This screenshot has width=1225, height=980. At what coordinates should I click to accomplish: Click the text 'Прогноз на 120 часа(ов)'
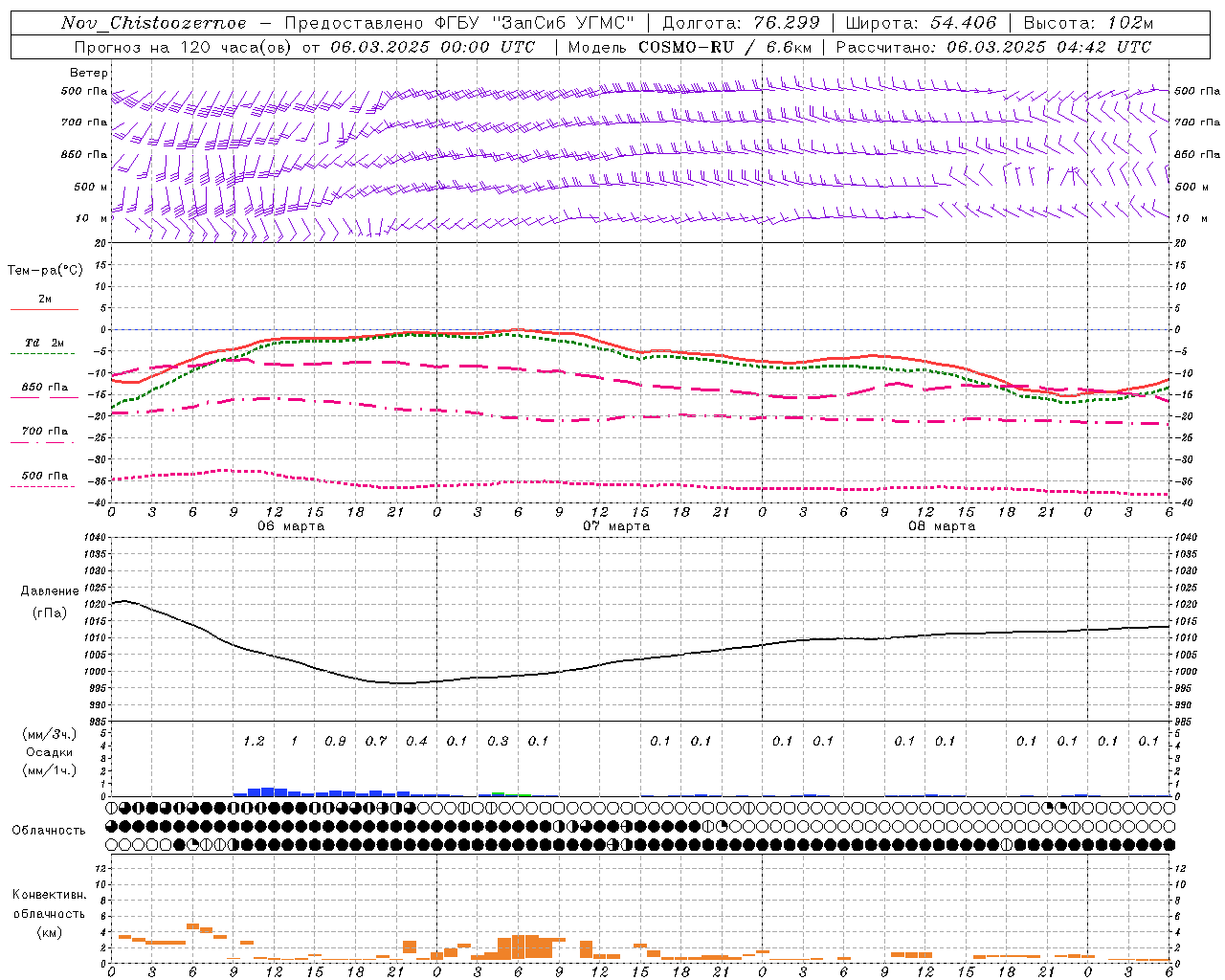(184, 47)
